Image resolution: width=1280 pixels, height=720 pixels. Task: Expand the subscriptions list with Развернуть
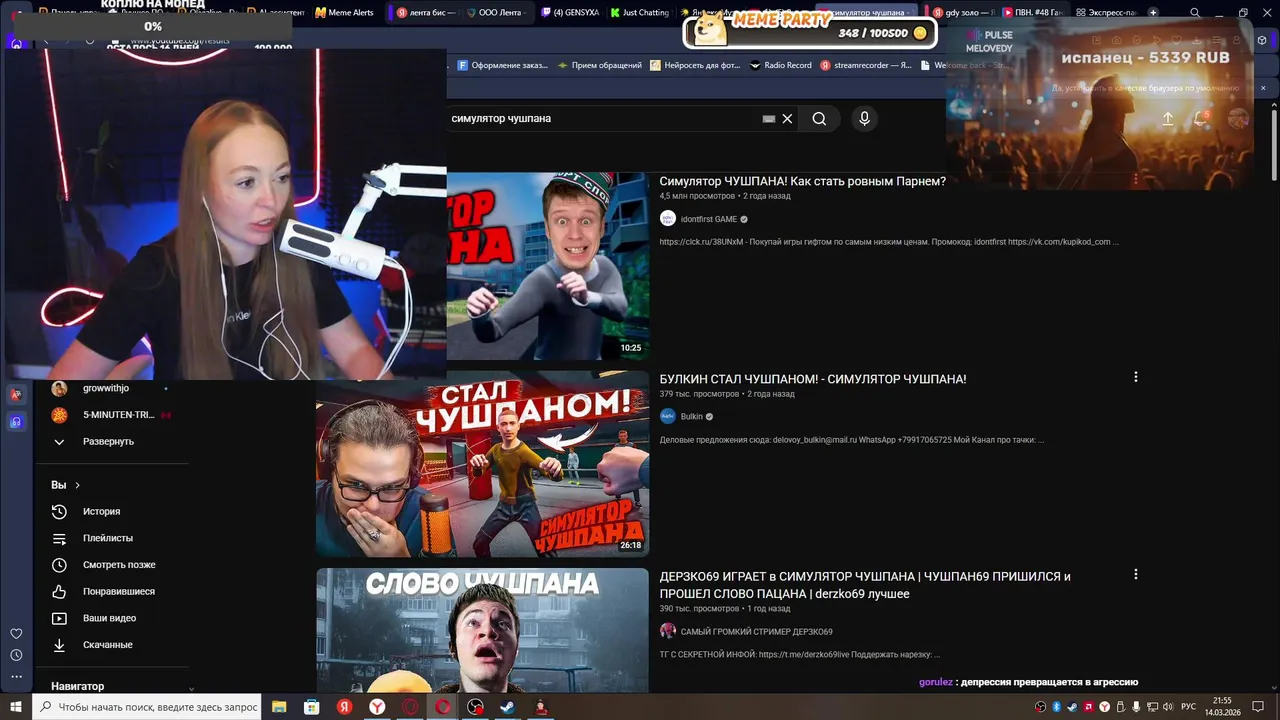[107, 442]
